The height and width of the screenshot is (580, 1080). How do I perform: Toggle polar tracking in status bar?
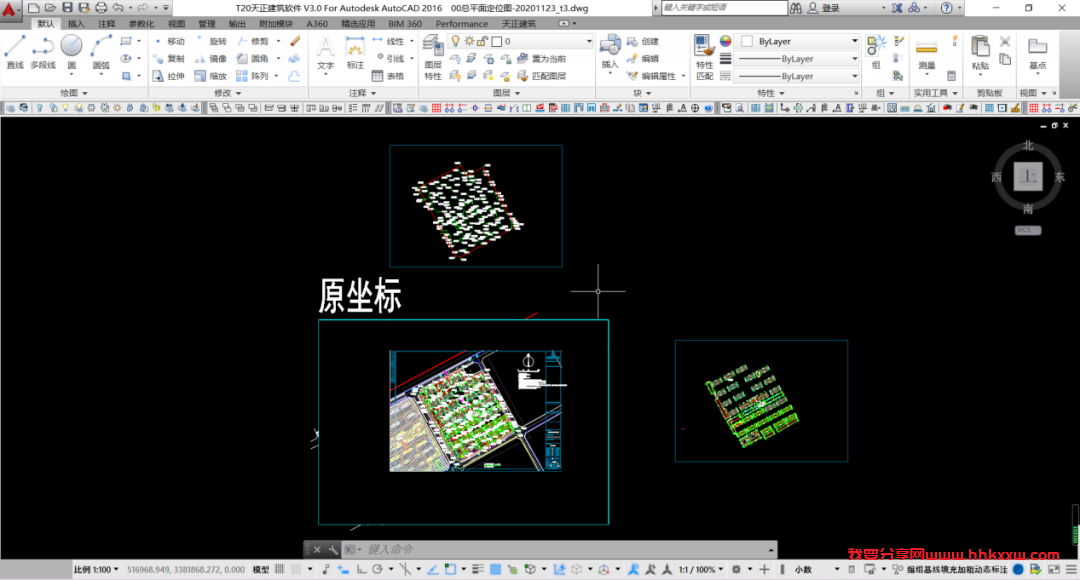377,569
